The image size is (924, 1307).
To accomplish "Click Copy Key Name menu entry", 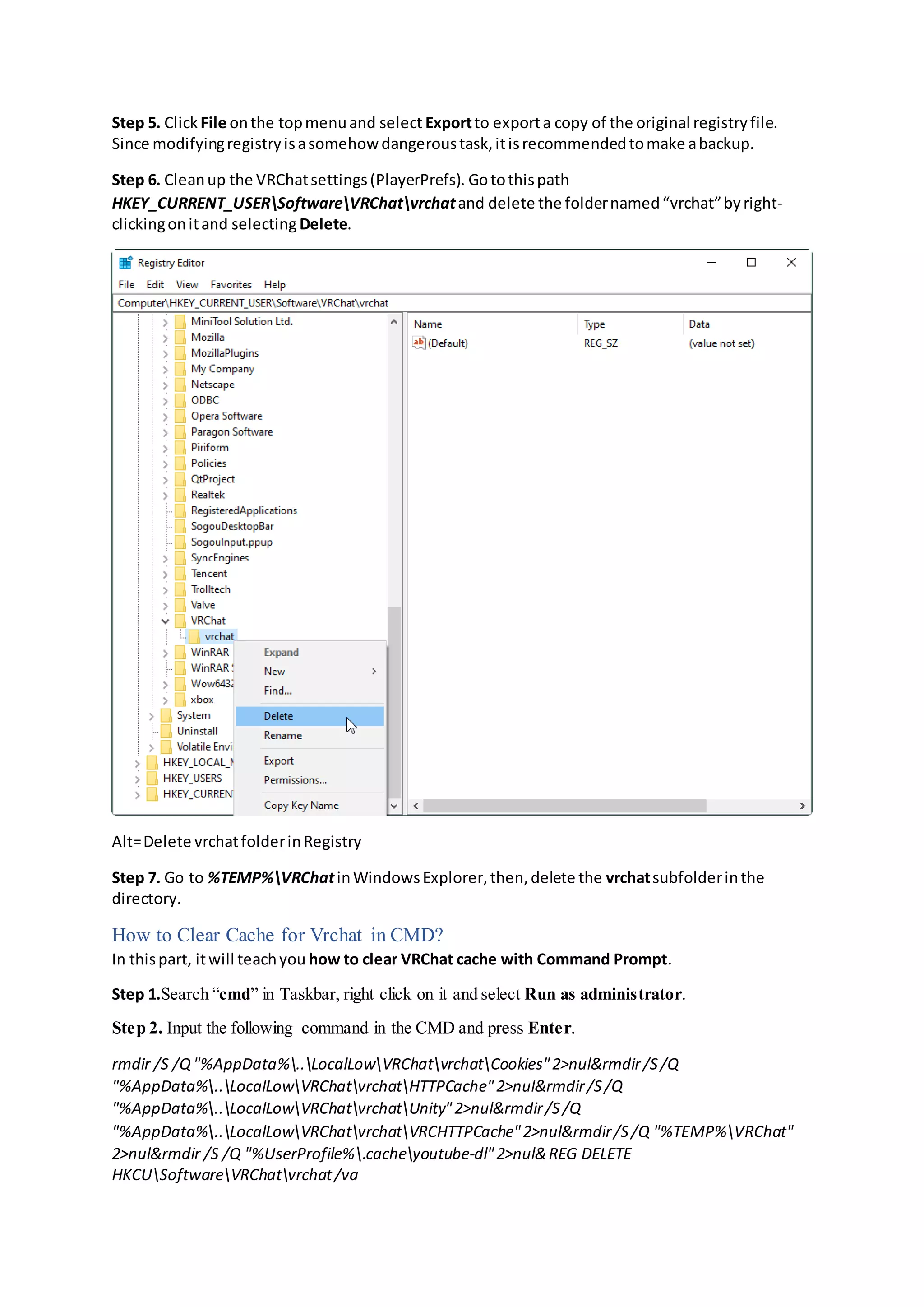I will 301,806.
